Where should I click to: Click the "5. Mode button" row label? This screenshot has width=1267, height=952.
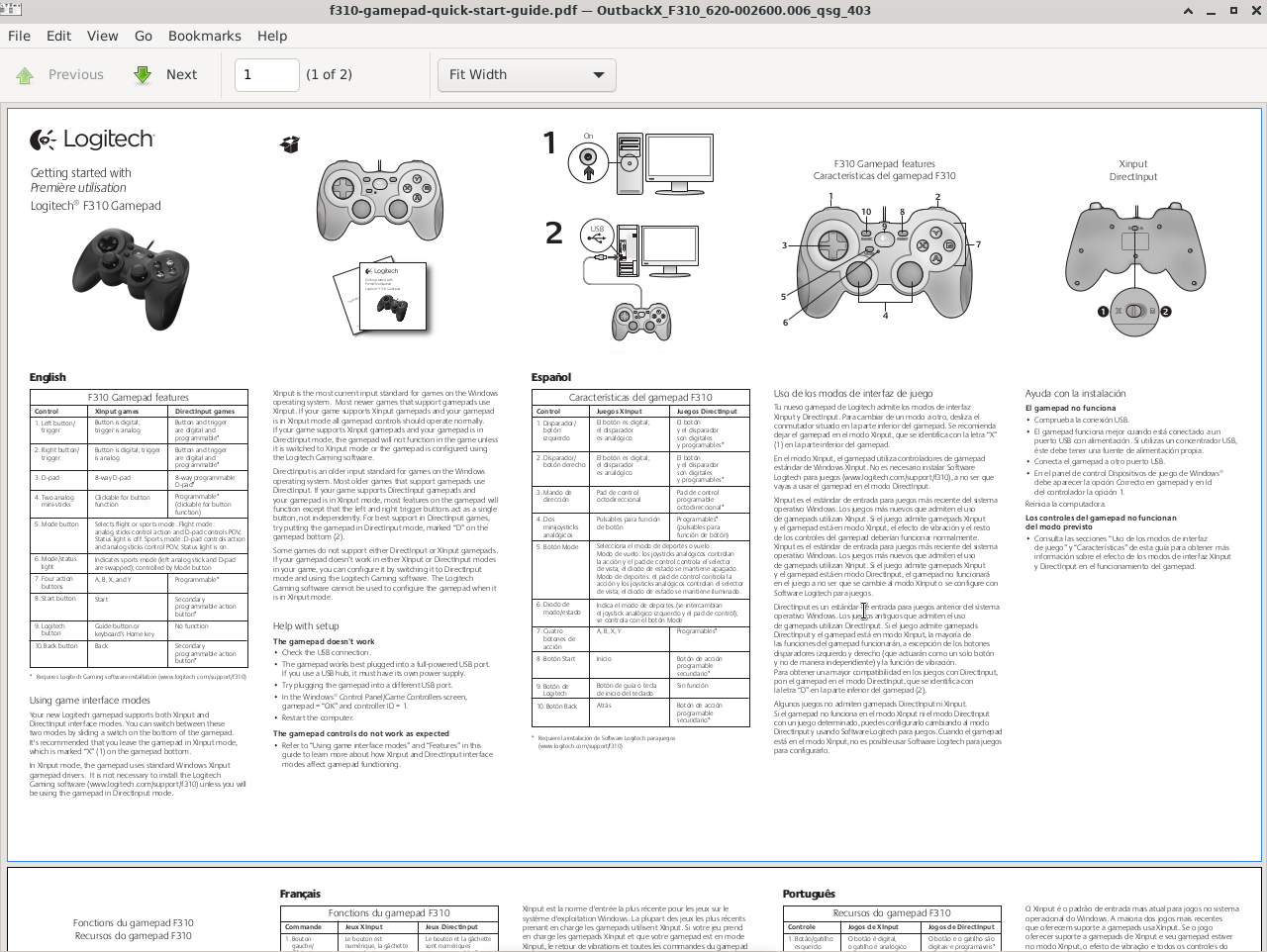pyautogui.click(x=57, y=524)
